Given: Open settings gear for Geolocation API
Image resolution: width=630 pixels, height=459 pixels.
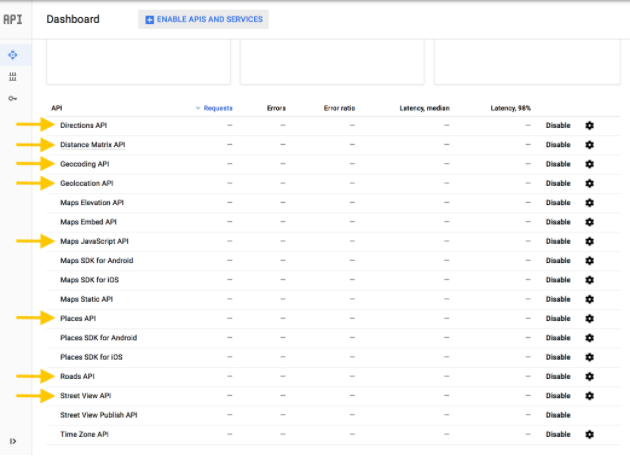Looking at the screenshot, I should click(589, 183).
